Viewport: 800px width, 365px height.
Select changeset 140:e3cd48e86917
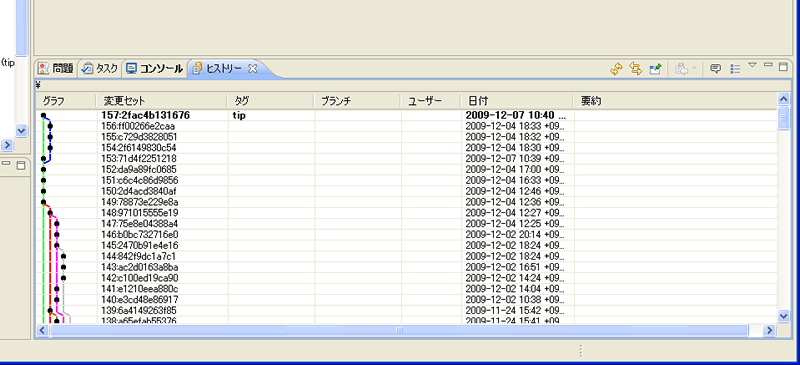click(x=139, y=299)
